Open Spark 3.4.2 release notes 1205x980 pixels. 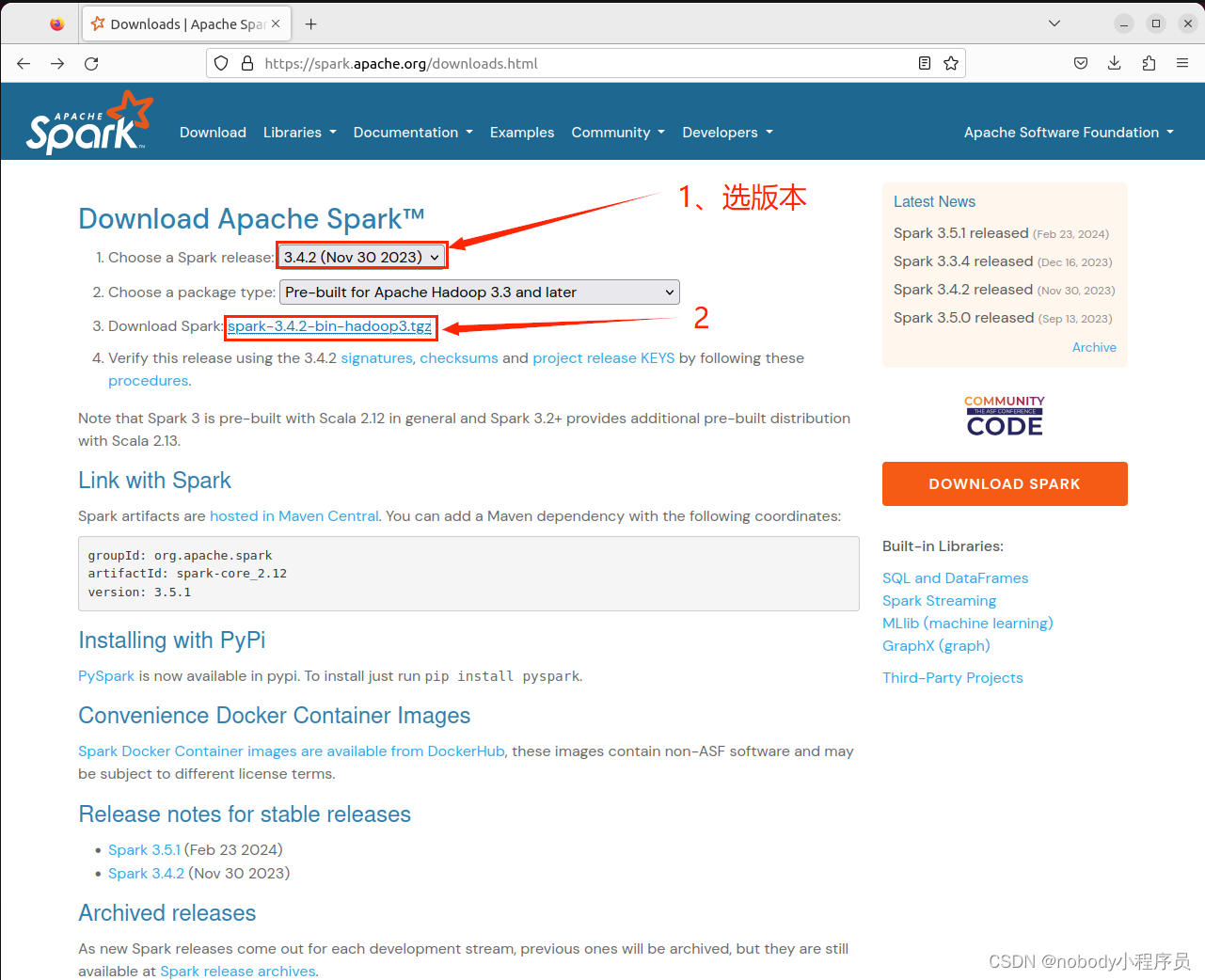click(146, 874)
